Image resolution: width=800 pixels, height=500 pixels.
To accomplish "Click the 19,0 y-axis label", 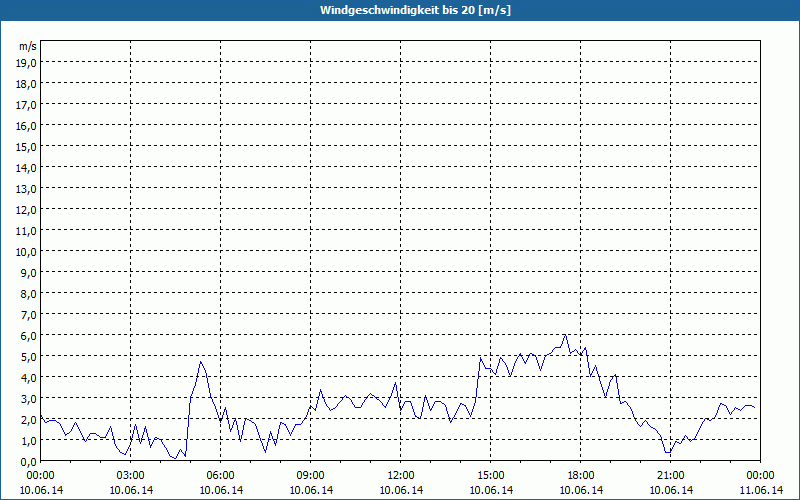I will [28, 62].
